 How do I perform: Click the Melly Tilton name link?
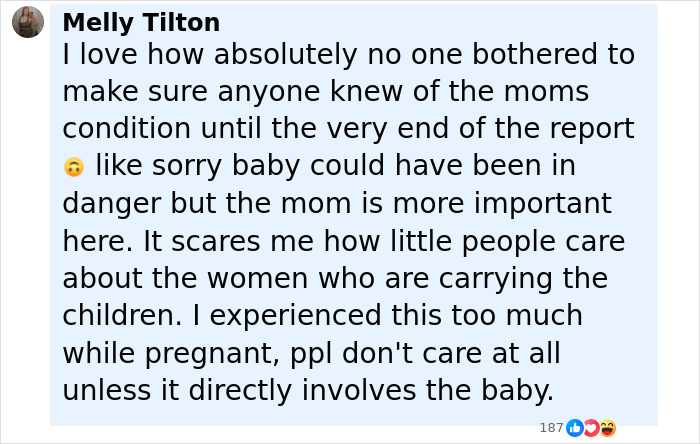click(141, 22)
